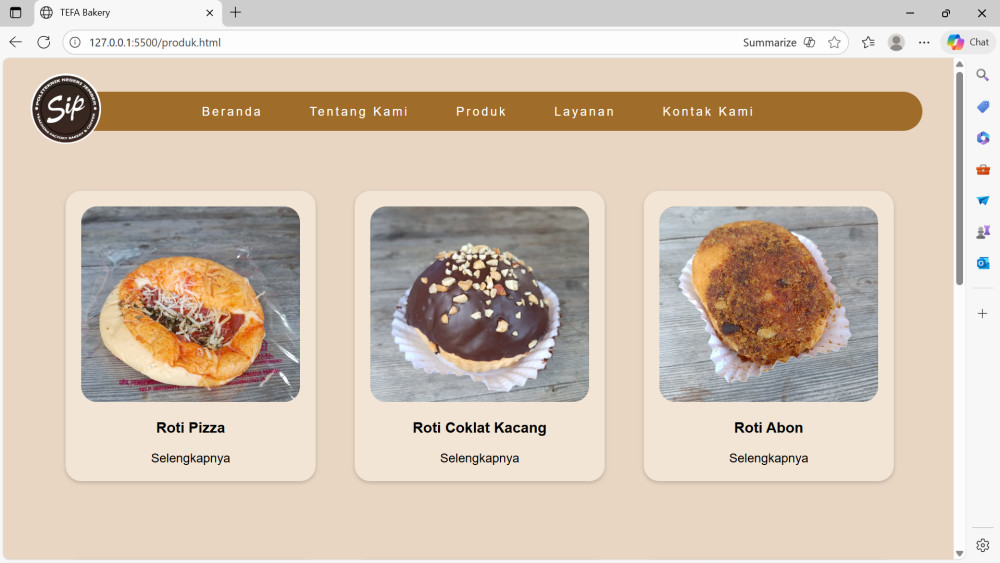Viewport: 1000px width, 563px height.
Task: Go back to the previous page
Action: tap(15, 42)
